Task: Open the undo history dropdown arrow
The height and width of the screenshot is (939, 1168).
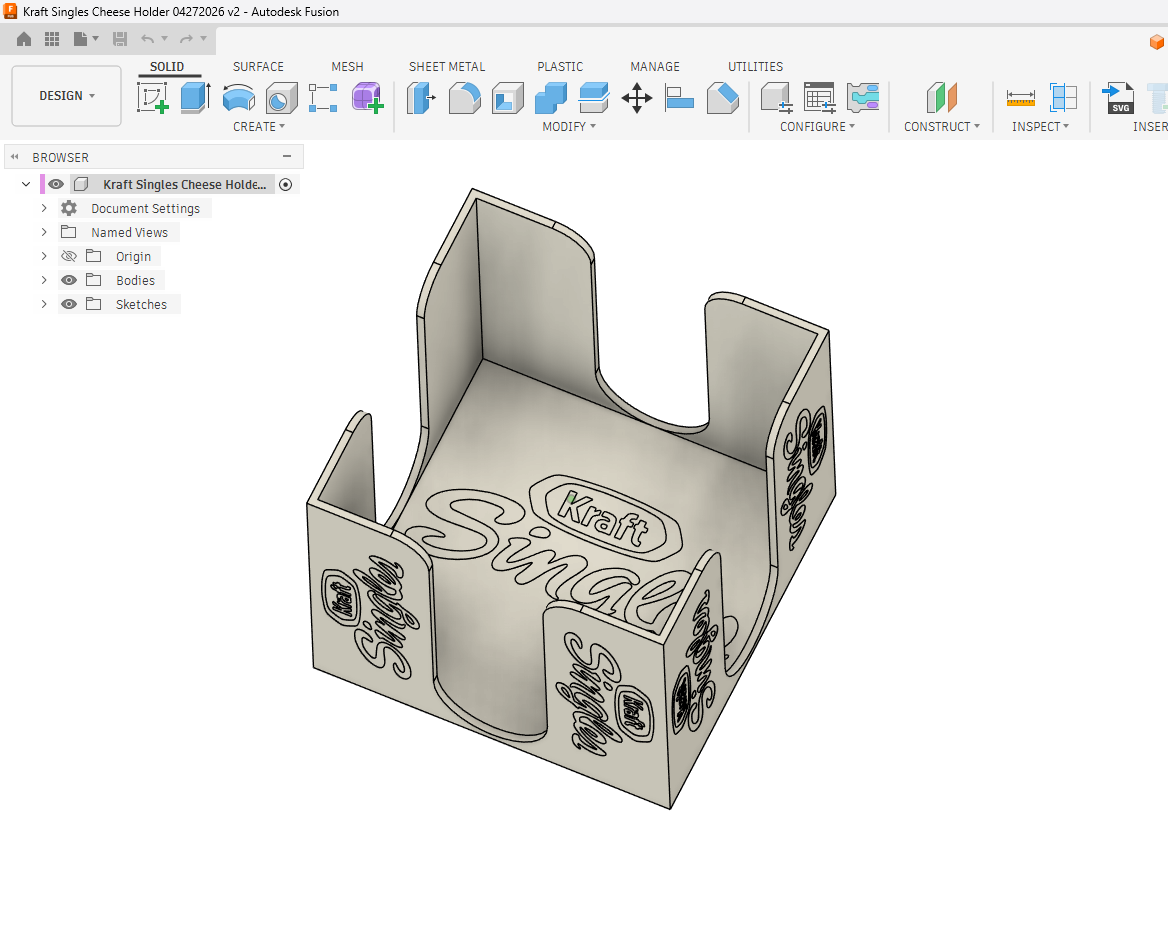Action: pyautogui.click(x=165, y=39)
